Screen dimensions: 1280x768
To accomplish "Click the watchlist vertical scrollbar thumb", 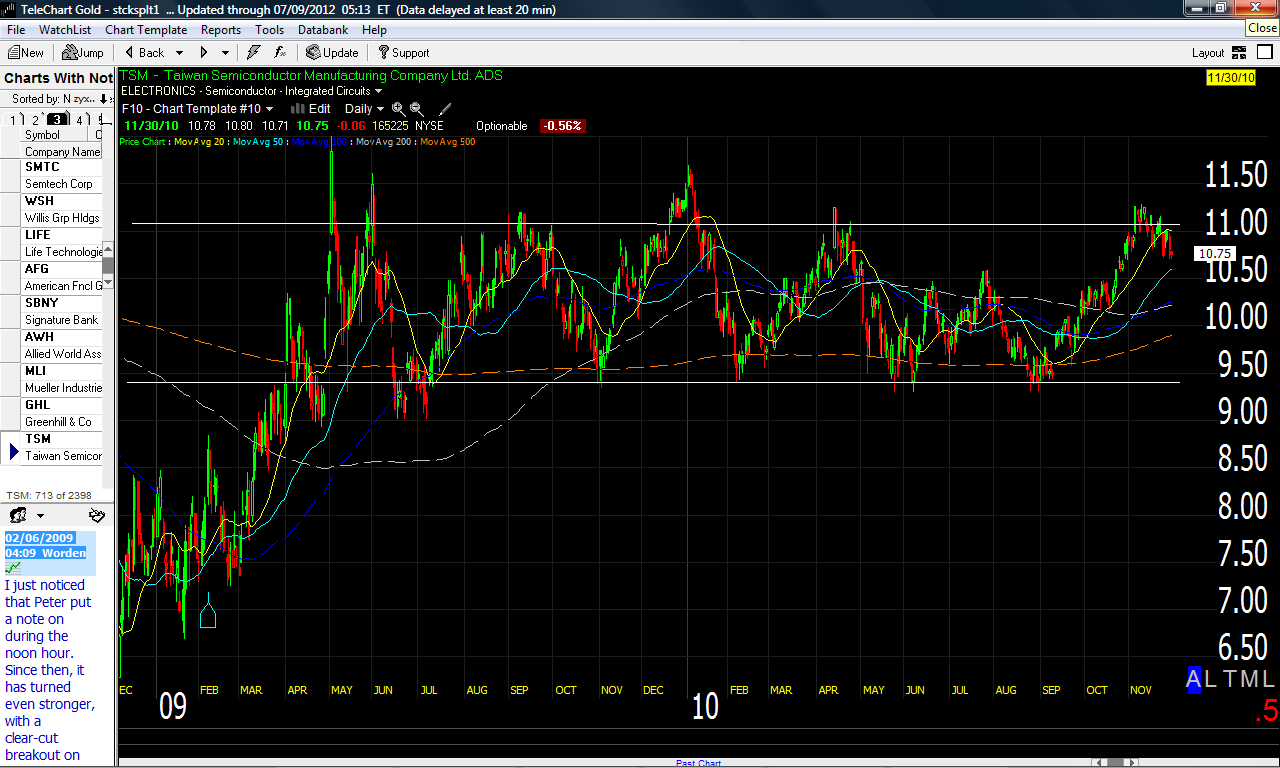I will click(108, 266).
